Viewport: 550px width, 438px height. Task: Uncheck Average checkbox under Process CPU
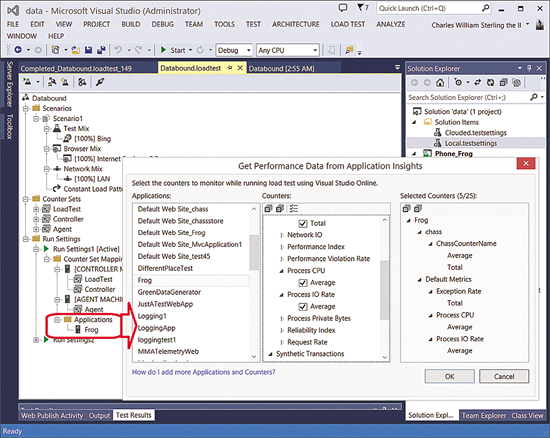click(x=303, y=283)
